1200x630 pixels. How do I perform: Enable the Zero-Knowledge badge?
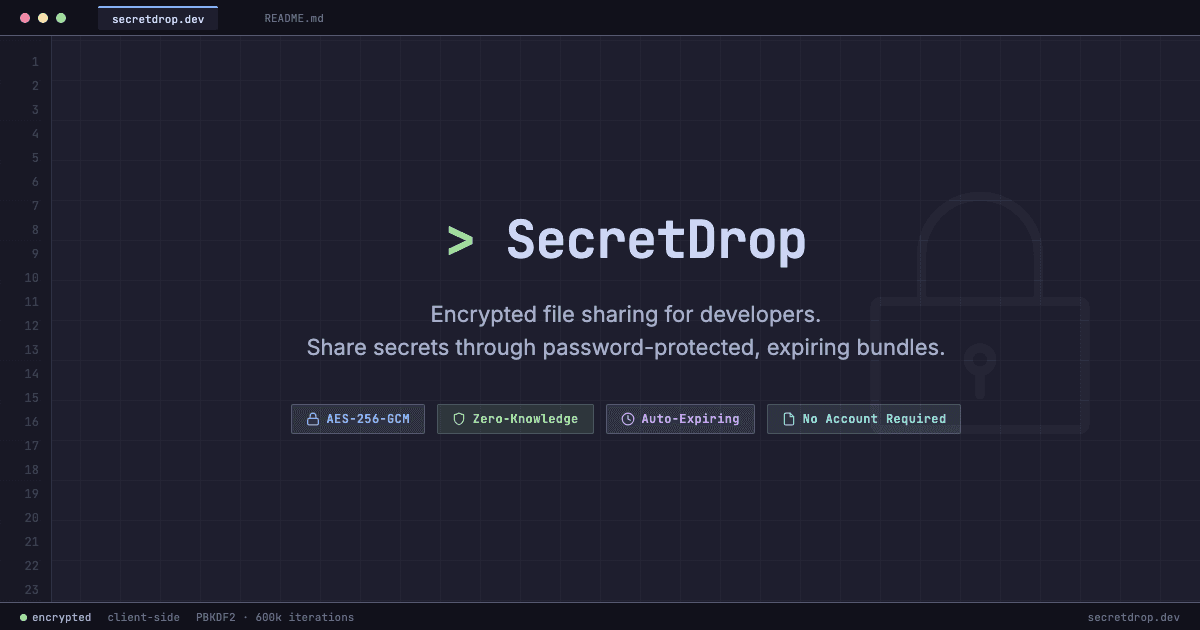515,418
